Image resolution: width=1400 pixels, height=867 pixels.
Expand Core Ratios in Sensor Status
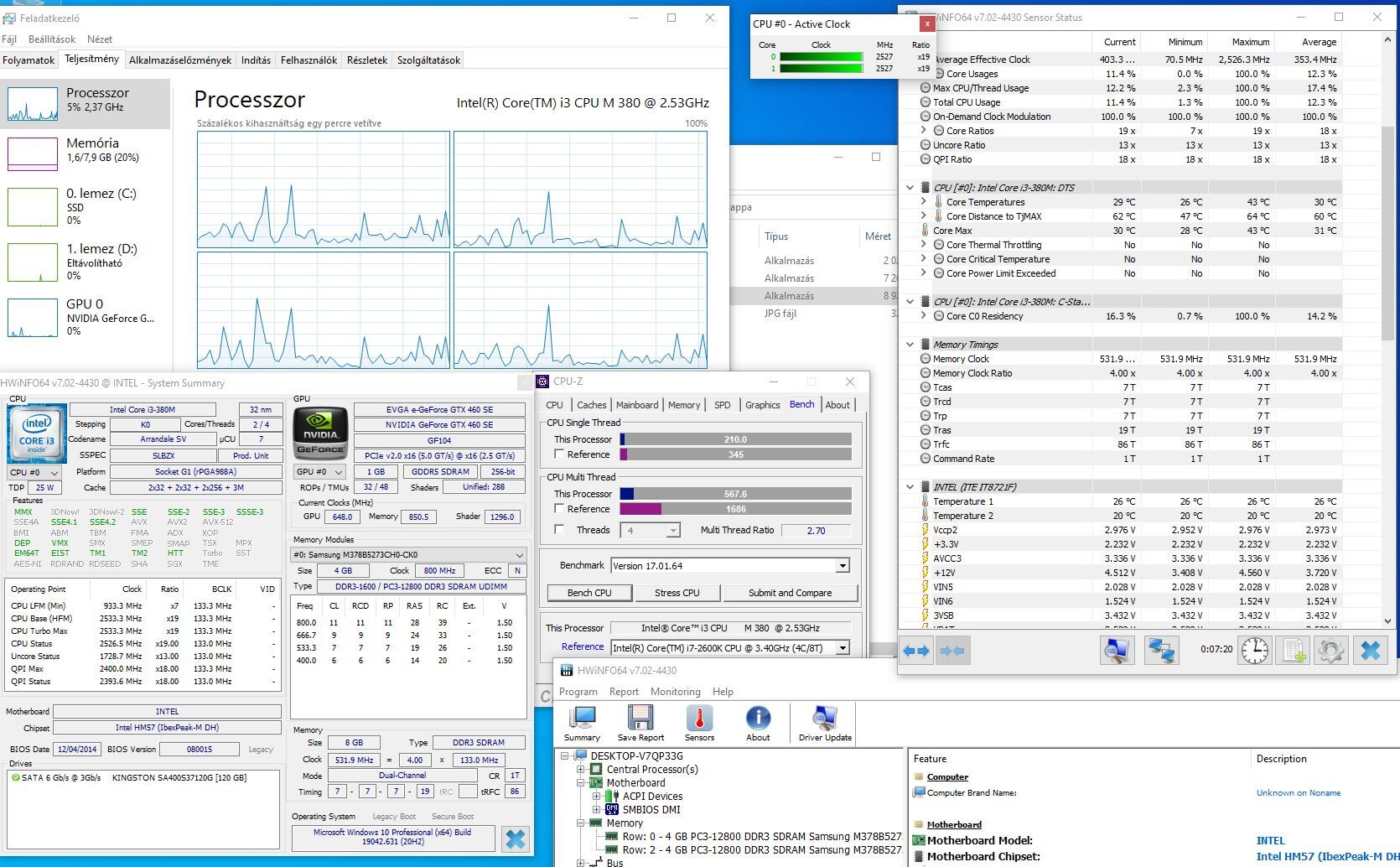pyautogui.click(x=924, y=131)
